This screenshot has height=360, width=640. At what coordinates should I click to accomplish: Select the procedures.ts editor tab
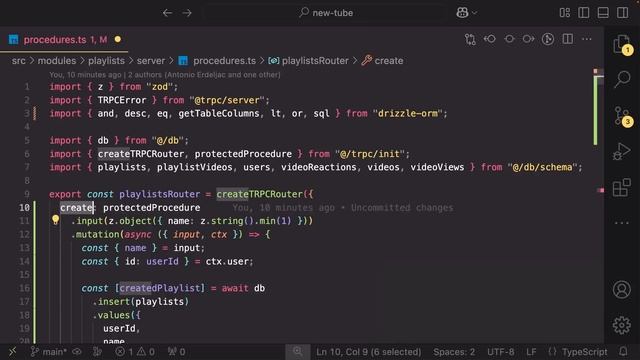pyautogui.click(x=64, y=40)
